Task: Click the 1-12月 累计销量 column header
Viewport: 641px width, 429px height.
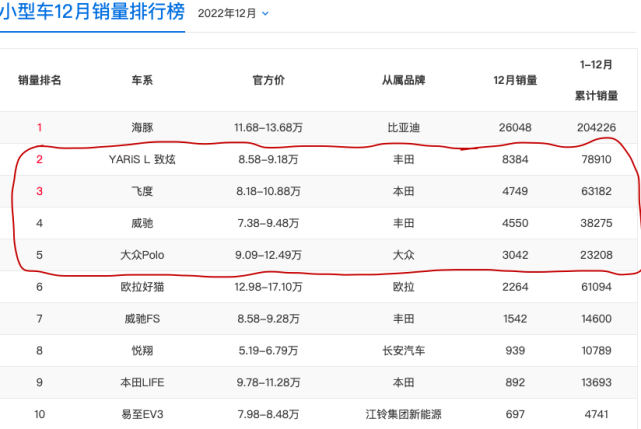Action: coord(596,80)
